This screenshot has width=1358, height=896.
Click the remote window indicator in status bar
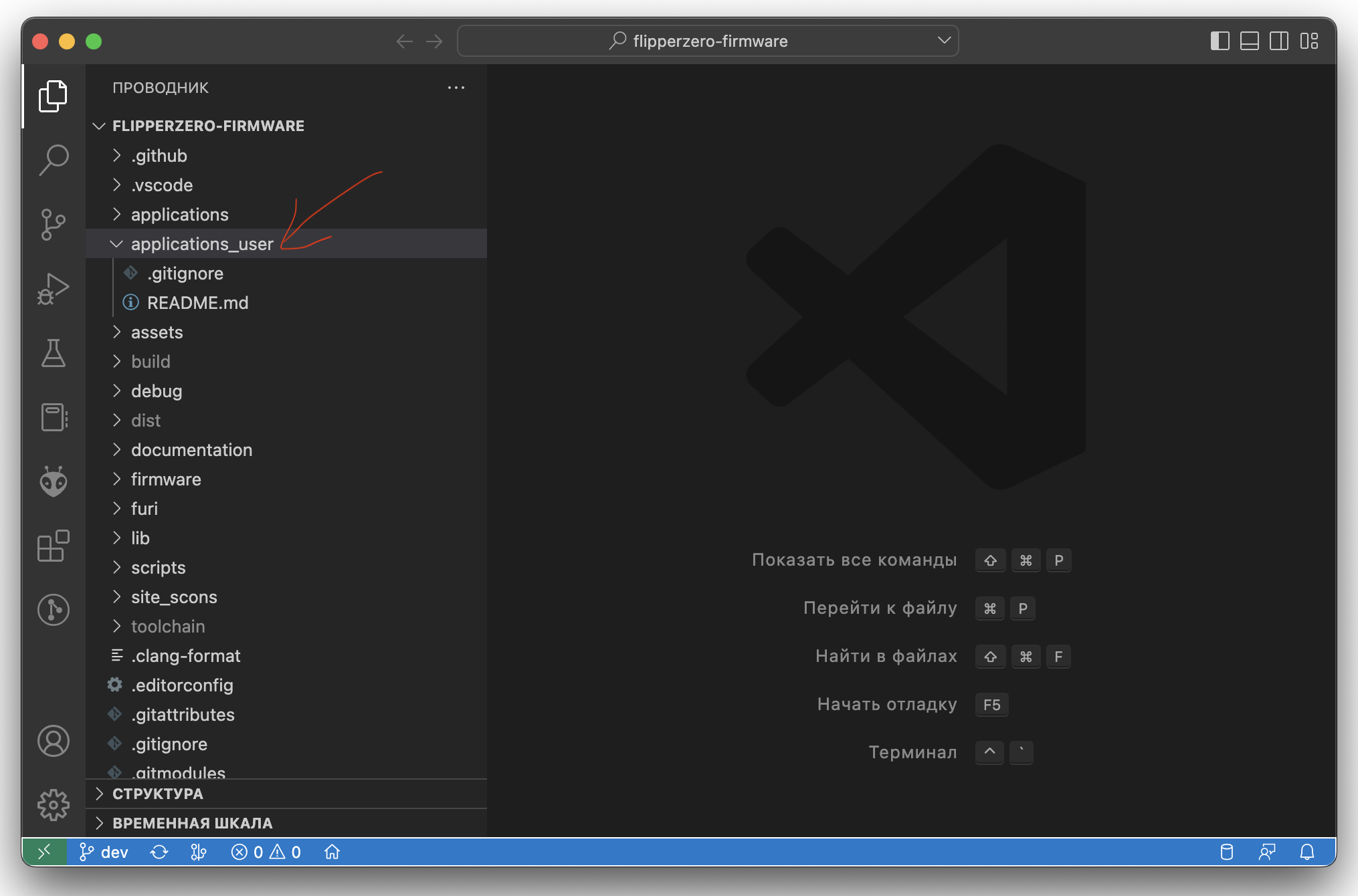[44, 852]
